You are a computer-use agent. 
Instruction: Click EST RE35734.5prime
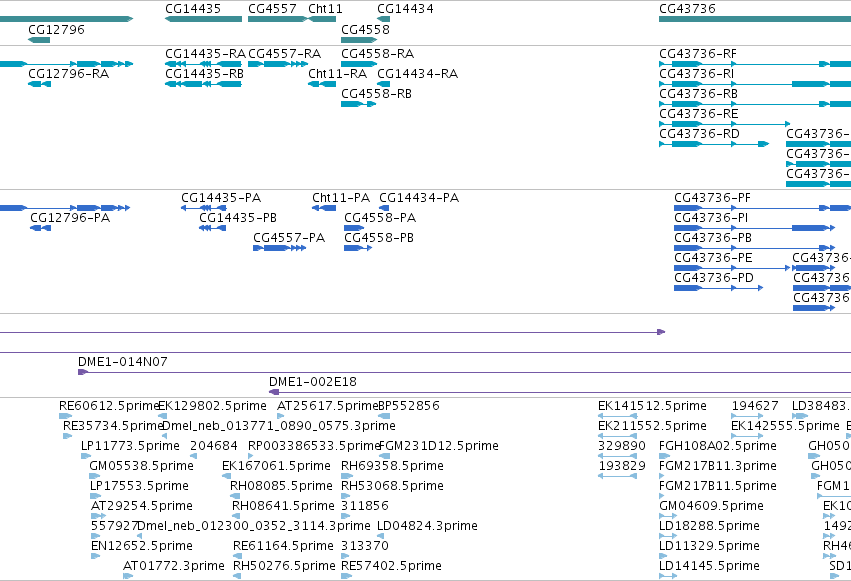pyautogui.click(x=113, y=426)
